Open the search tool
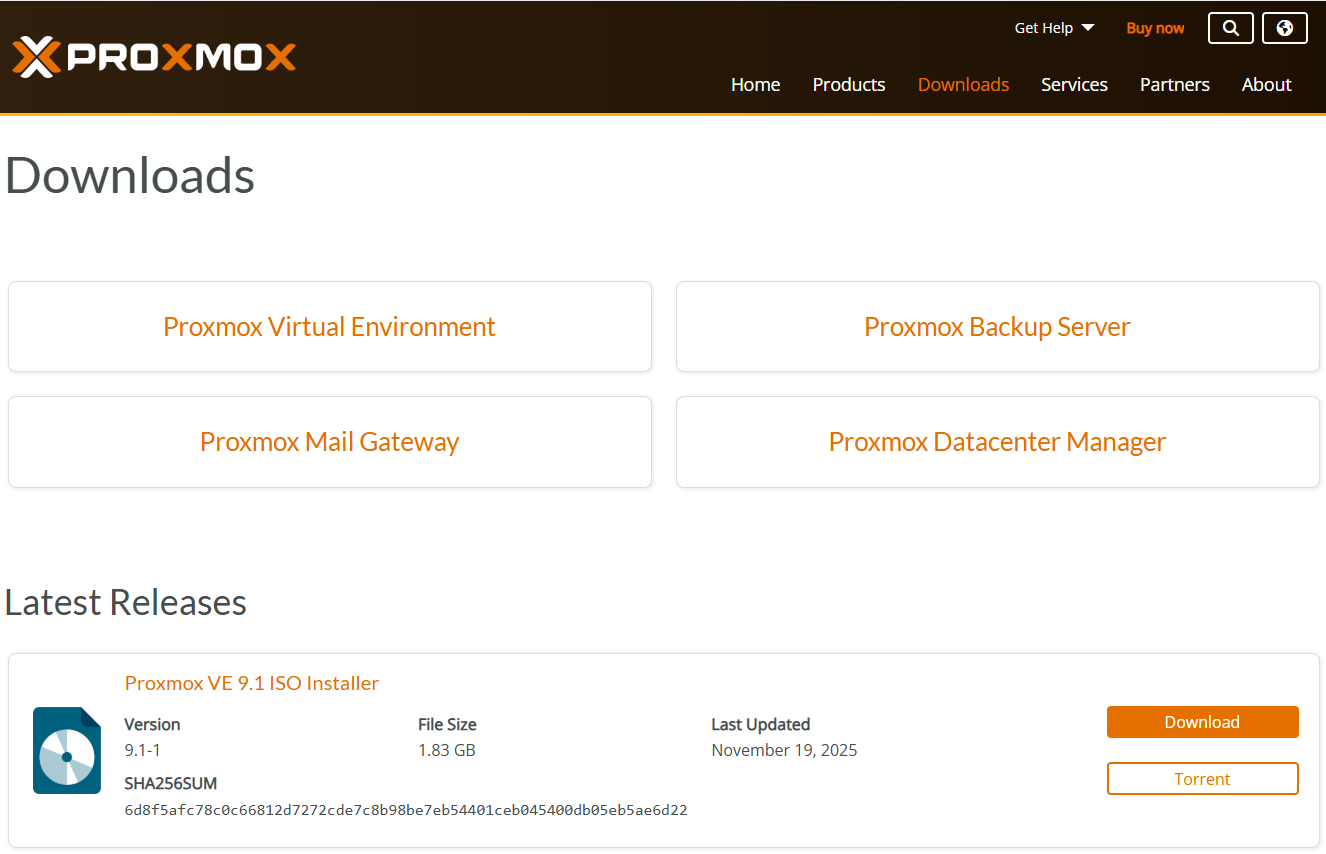 (1230, 27)
